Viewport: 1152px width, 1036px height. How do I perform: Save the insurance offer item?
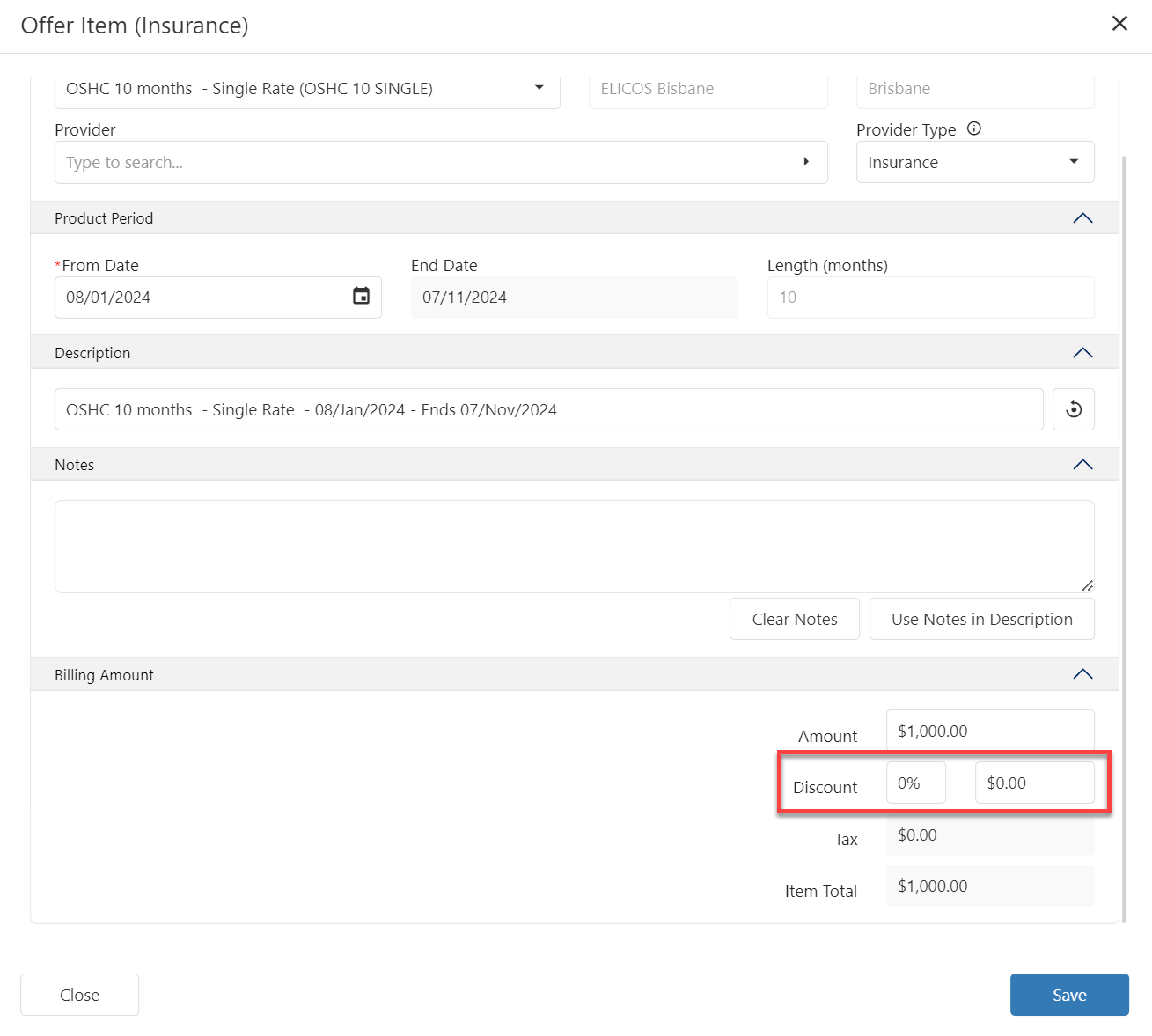coord(1068,995)
